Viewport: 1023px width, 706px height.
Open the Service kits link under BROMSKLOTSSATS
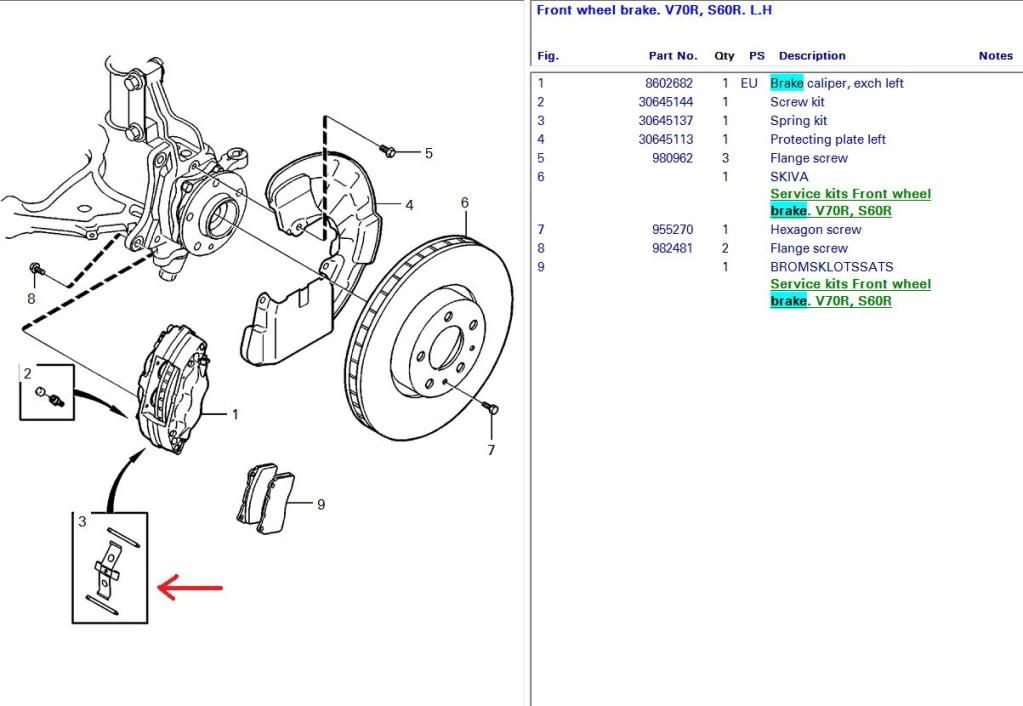(x=850, y=293)
